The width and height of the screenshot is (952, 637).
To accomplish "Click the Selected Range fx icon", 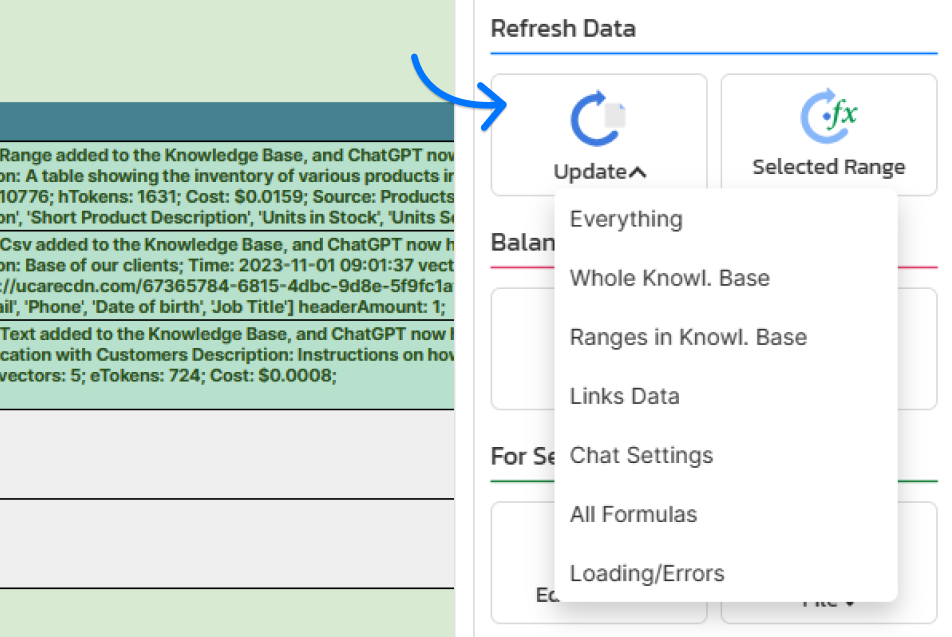I will click(x=829, y=115).
